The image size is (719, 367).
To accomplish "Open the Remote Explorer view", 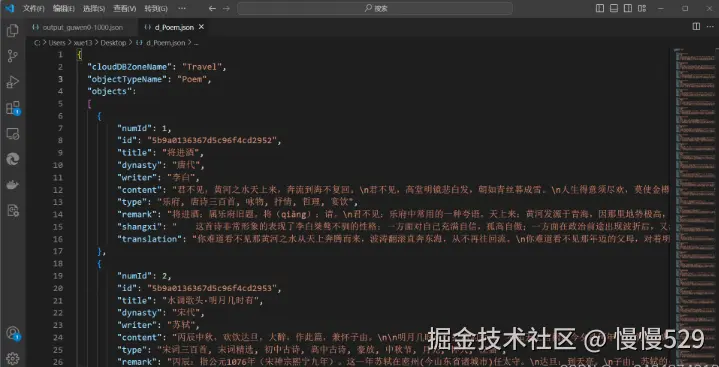I will [x=12, y=134].
